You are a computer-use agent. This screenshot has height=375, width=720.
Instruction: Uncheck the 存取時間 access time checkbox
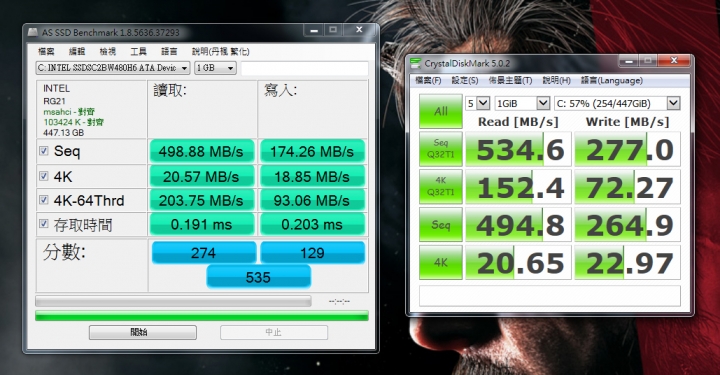pos(44,224)
